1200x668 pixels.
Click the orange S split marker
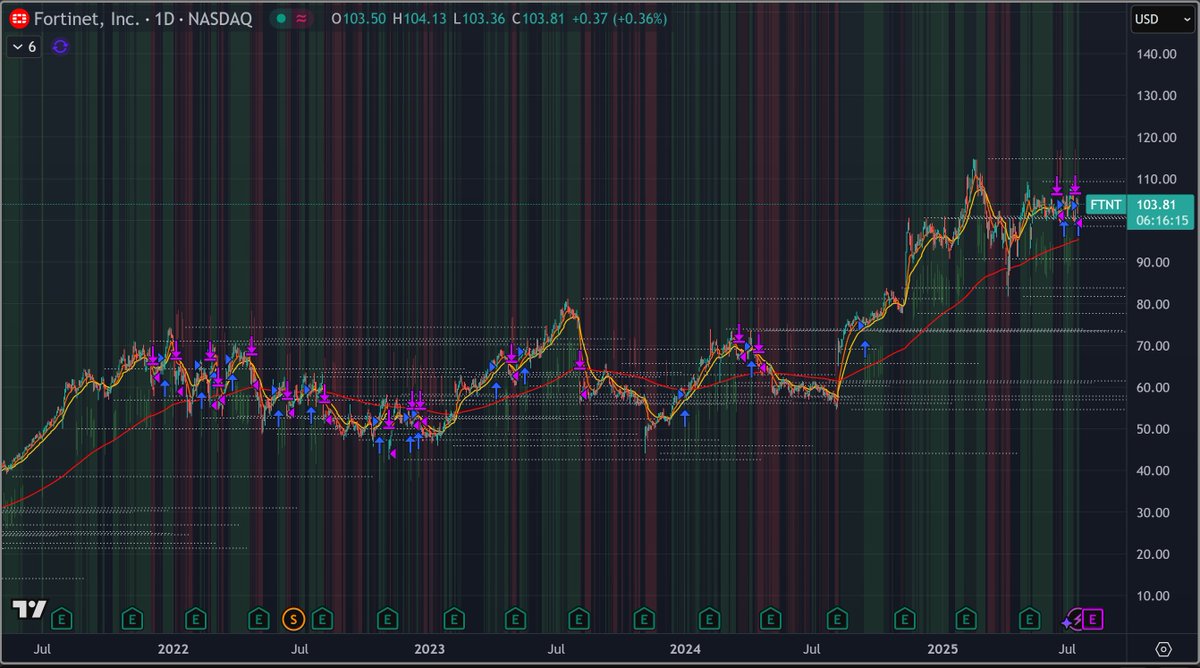293,619
